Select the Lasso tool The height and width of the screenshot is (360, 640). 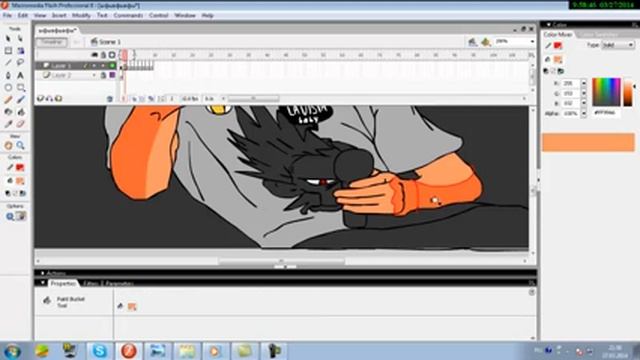[x=20, y=63]
